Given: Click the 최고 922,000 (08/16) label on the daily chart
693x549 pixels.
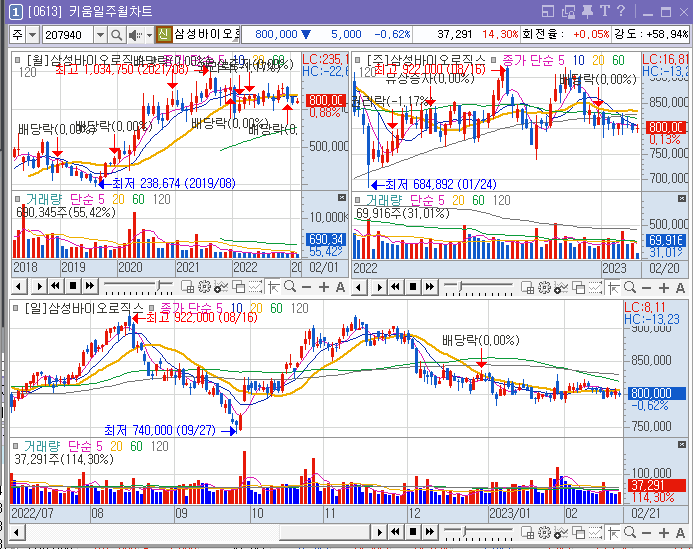Looking at the screenshot, I should click(202, 317).
